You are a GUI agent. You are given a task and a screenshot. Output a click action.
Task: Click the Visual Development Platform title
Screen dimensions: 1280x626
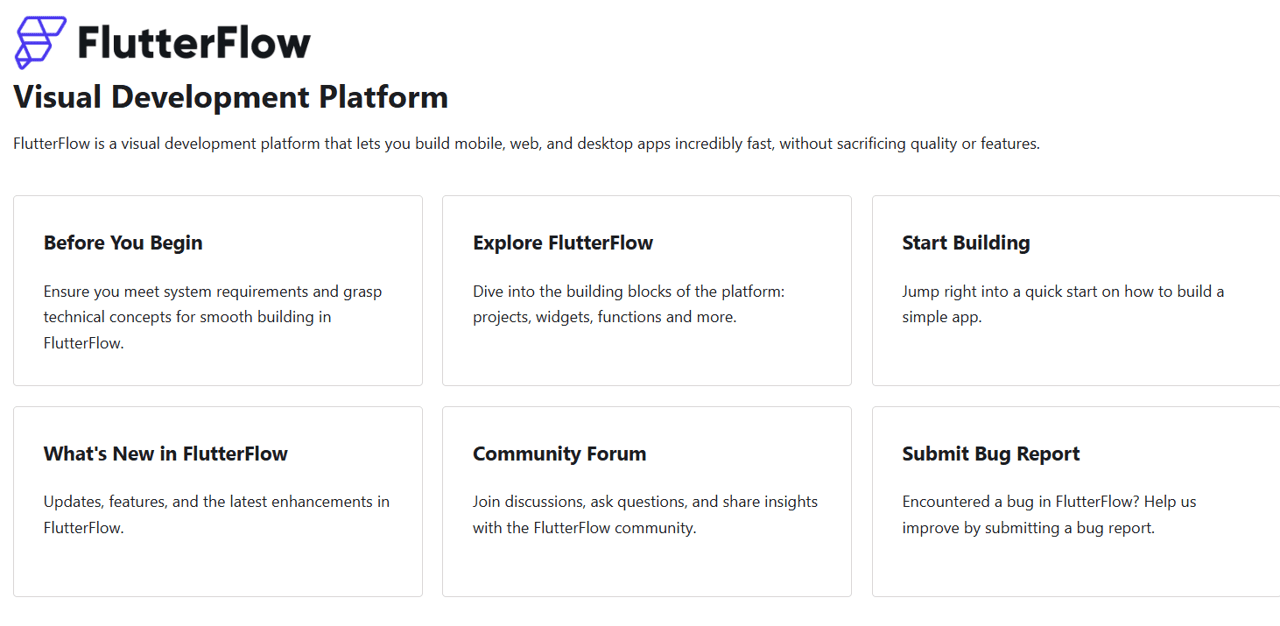coord(230,97)
